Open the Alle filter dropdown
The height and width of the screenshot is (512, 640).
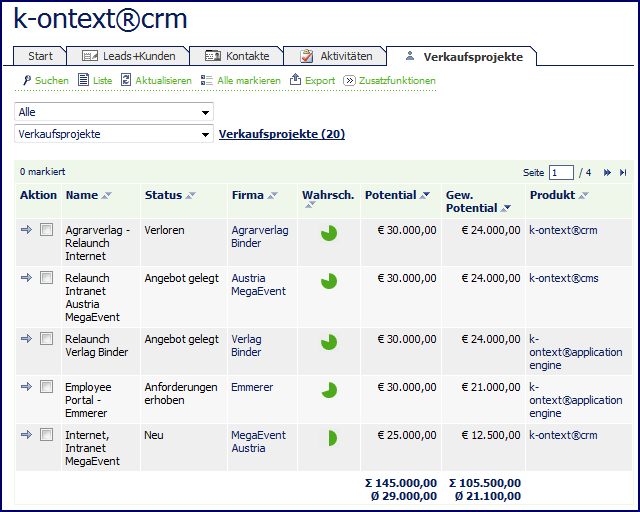tap(114, 112)
